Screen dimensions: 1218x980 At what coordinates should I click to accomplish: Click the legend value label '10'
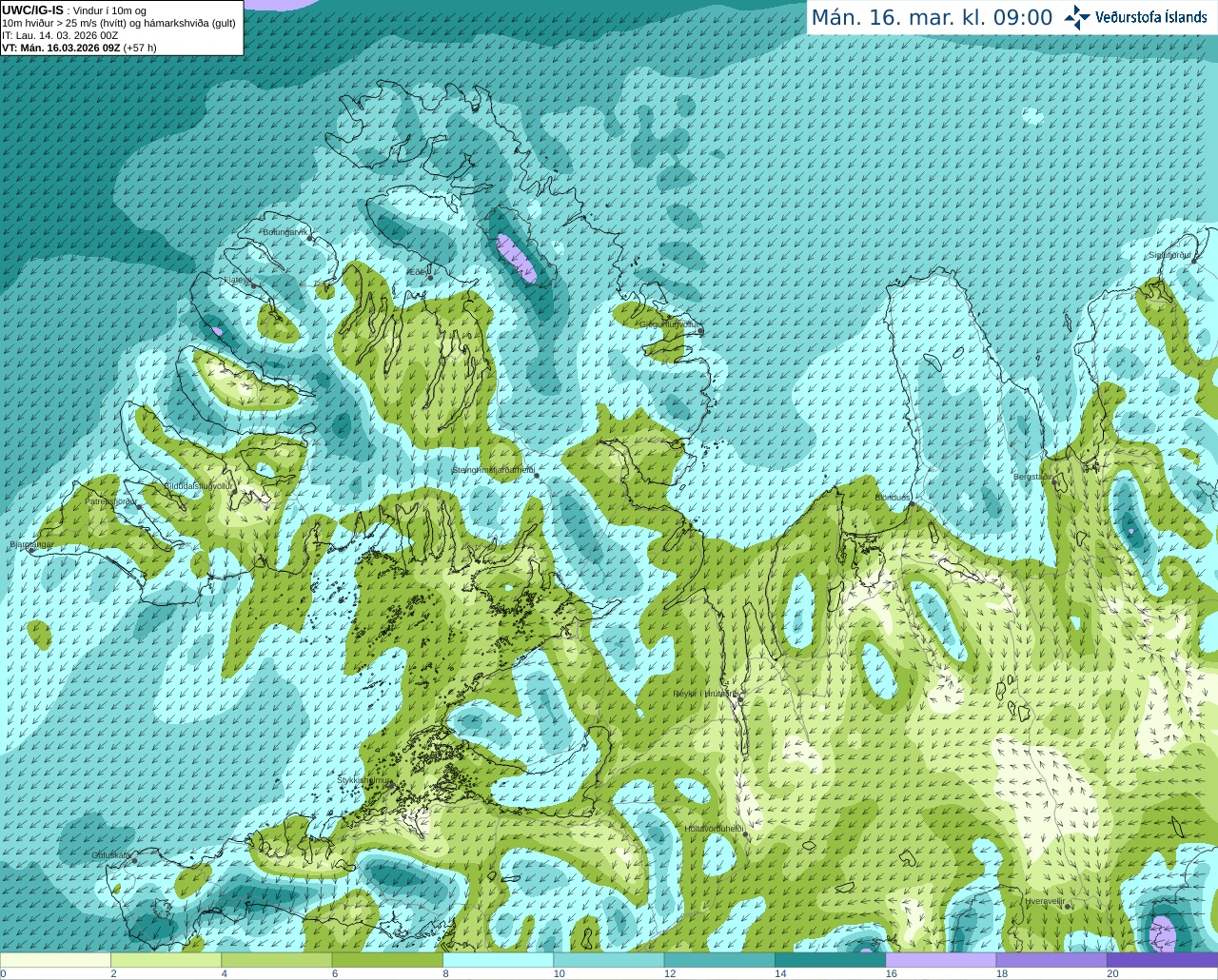tap(560, 973)
